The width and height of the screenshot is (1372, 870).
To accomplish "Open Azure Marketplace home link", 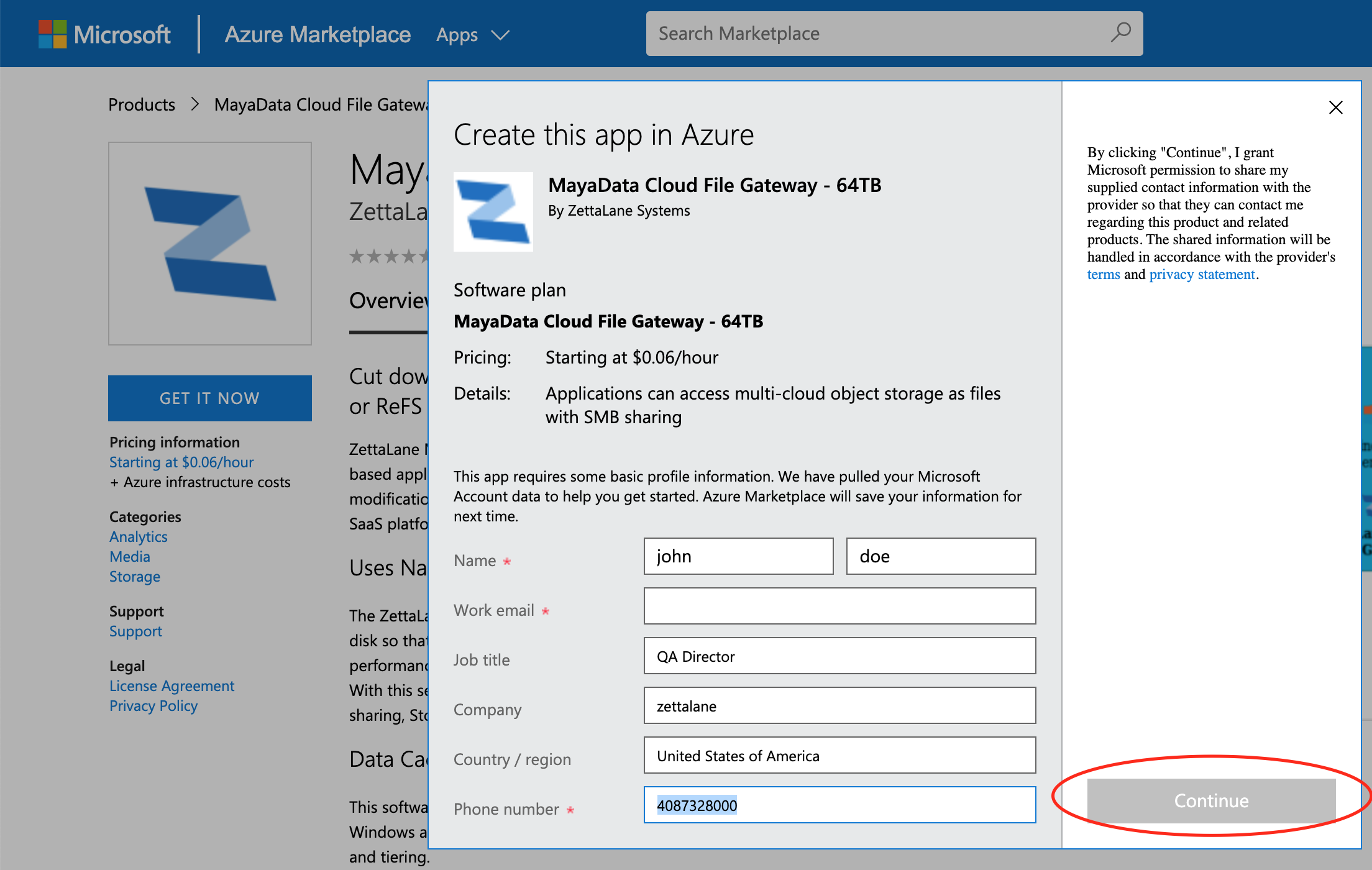I will coord(318,35).
